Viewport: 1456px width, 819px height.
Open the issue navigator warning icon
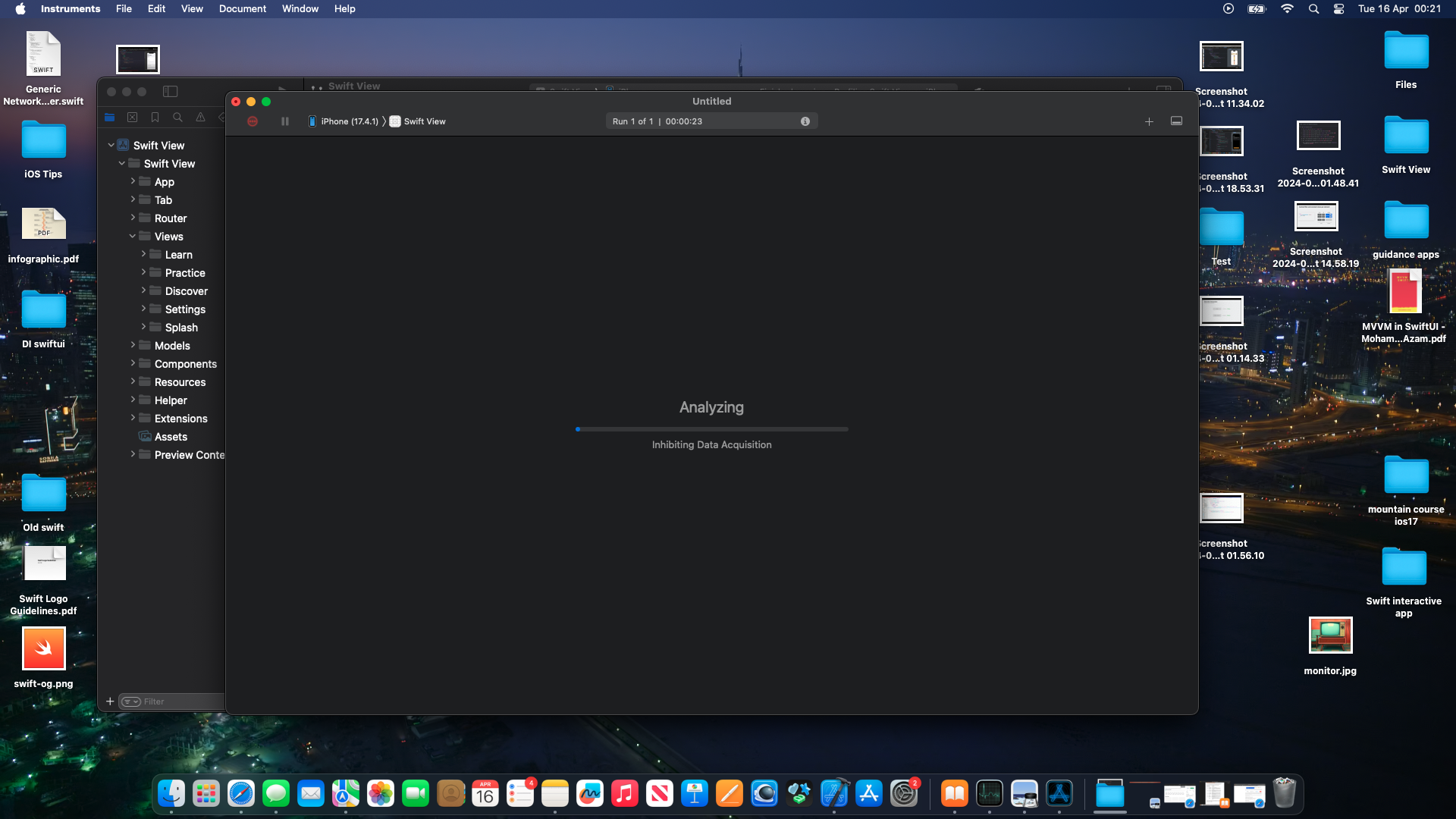200,118
